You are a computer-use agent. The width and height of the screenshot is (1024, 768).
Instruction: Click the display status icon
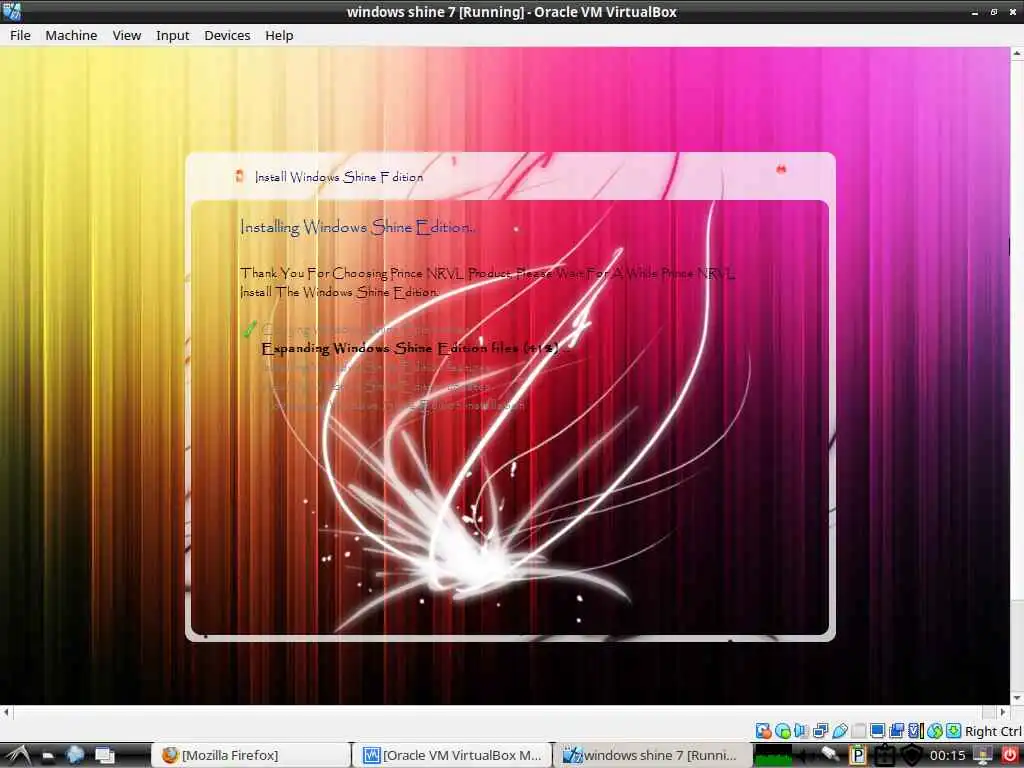tap(878, 731)
